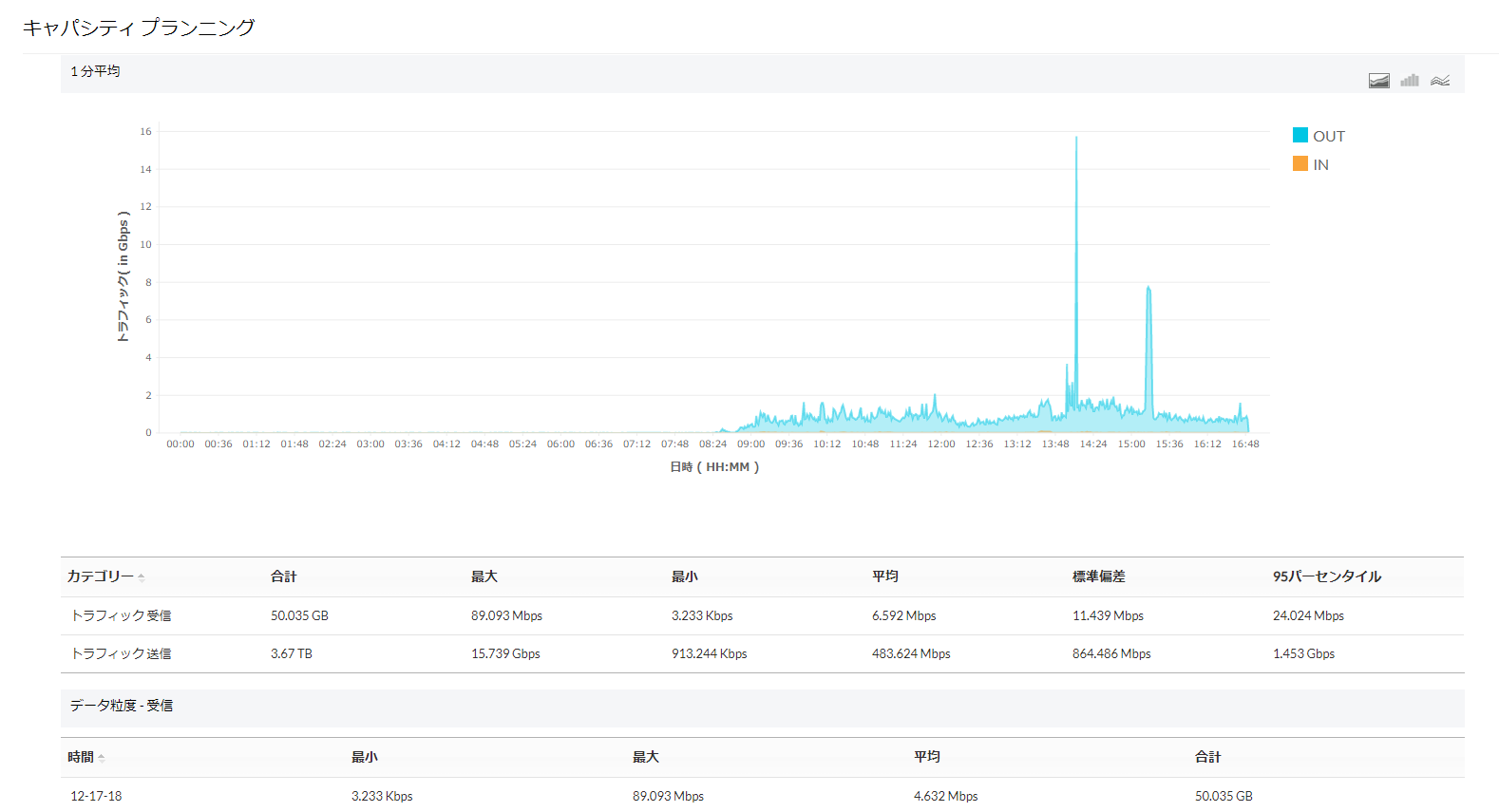The image size is (1499, 812).
Task: Click the 11.439 Mbps deviation value
Action: click(x=1108, y=615)
